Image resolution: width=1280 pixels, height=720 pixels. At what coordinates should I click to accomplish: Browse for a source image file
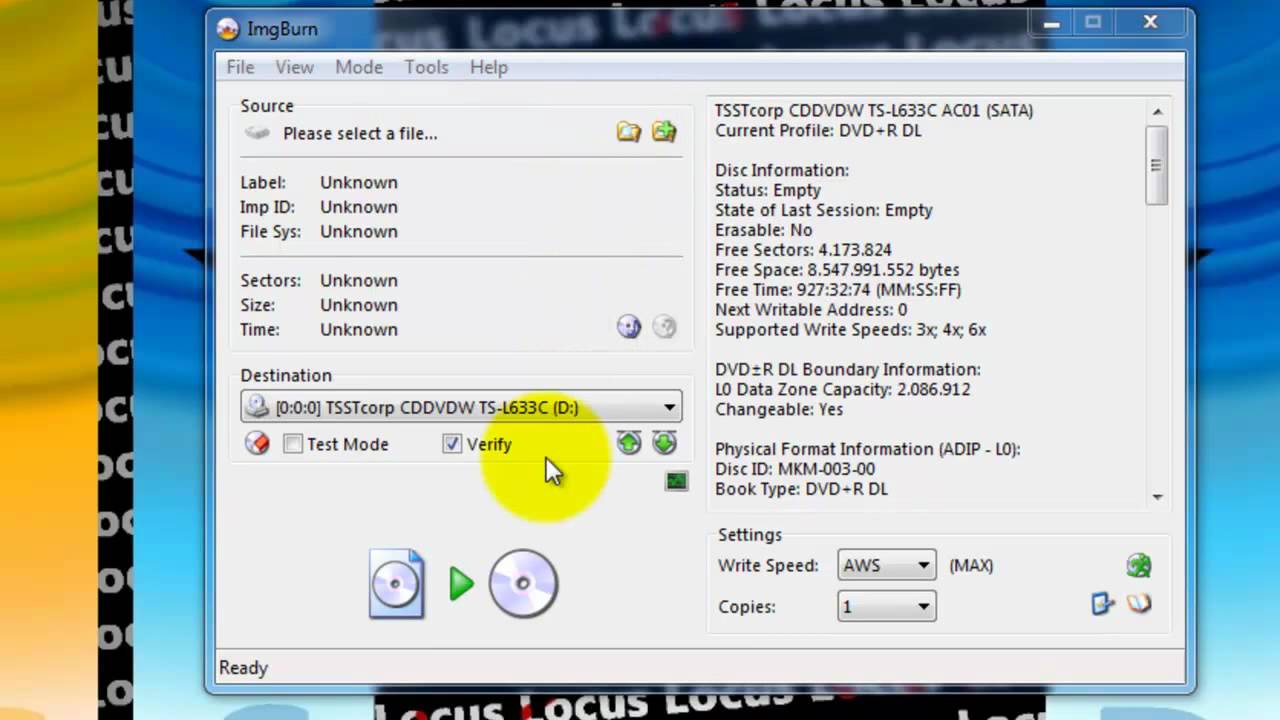[628, 132]
